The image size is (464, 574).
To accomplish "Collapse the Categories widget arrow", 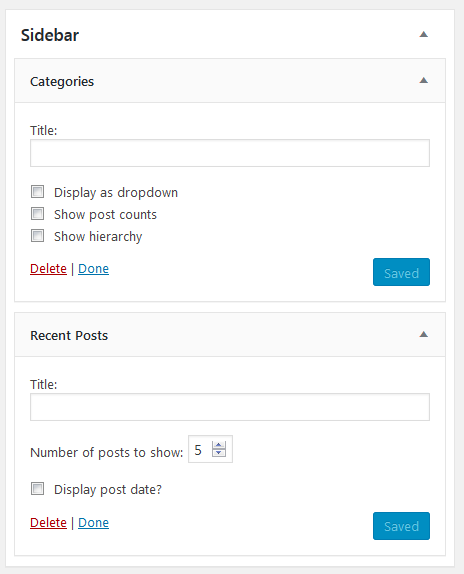I will coord(423,80).
